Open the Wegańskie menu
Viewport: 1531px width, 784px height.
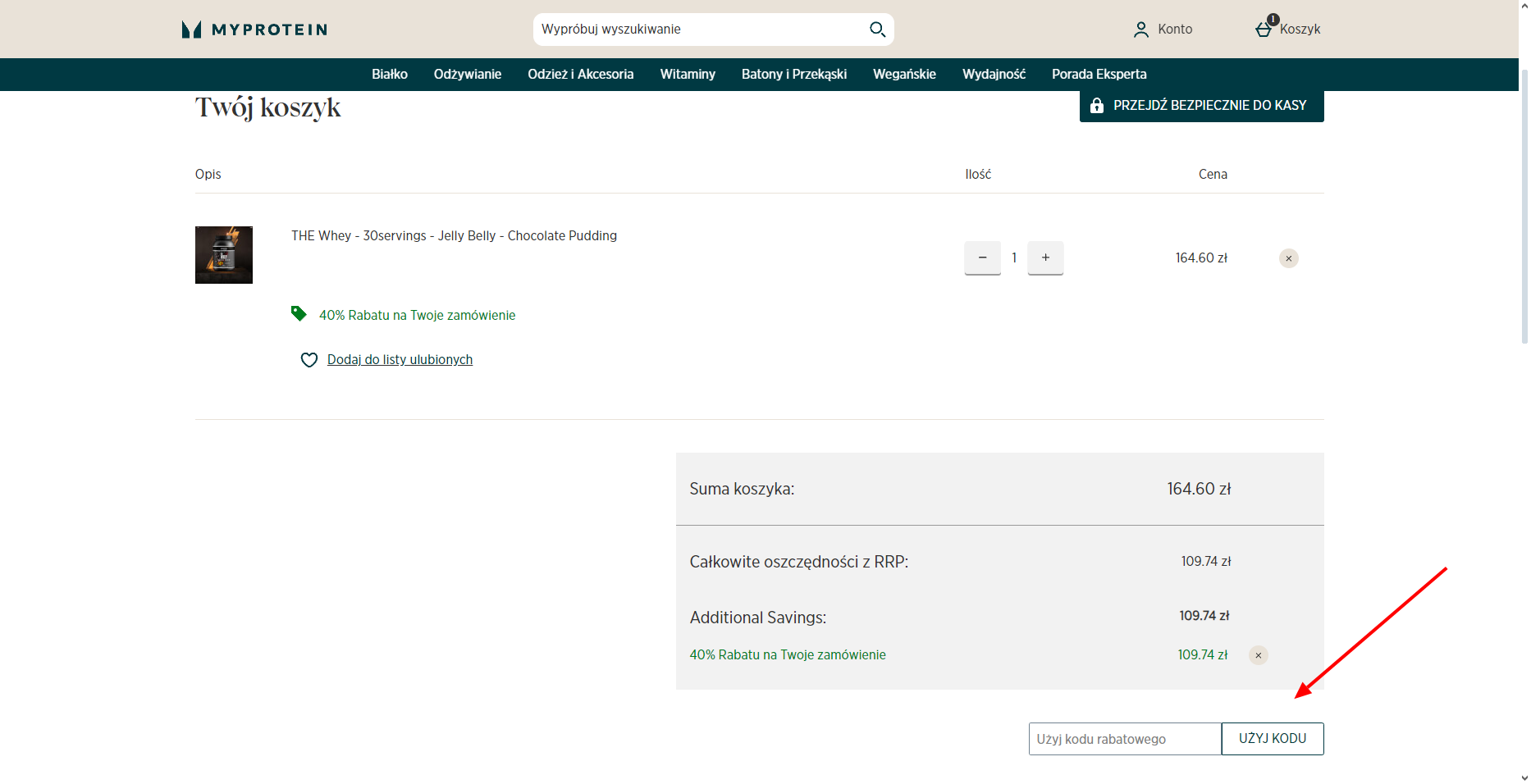[x=904, y=74]
